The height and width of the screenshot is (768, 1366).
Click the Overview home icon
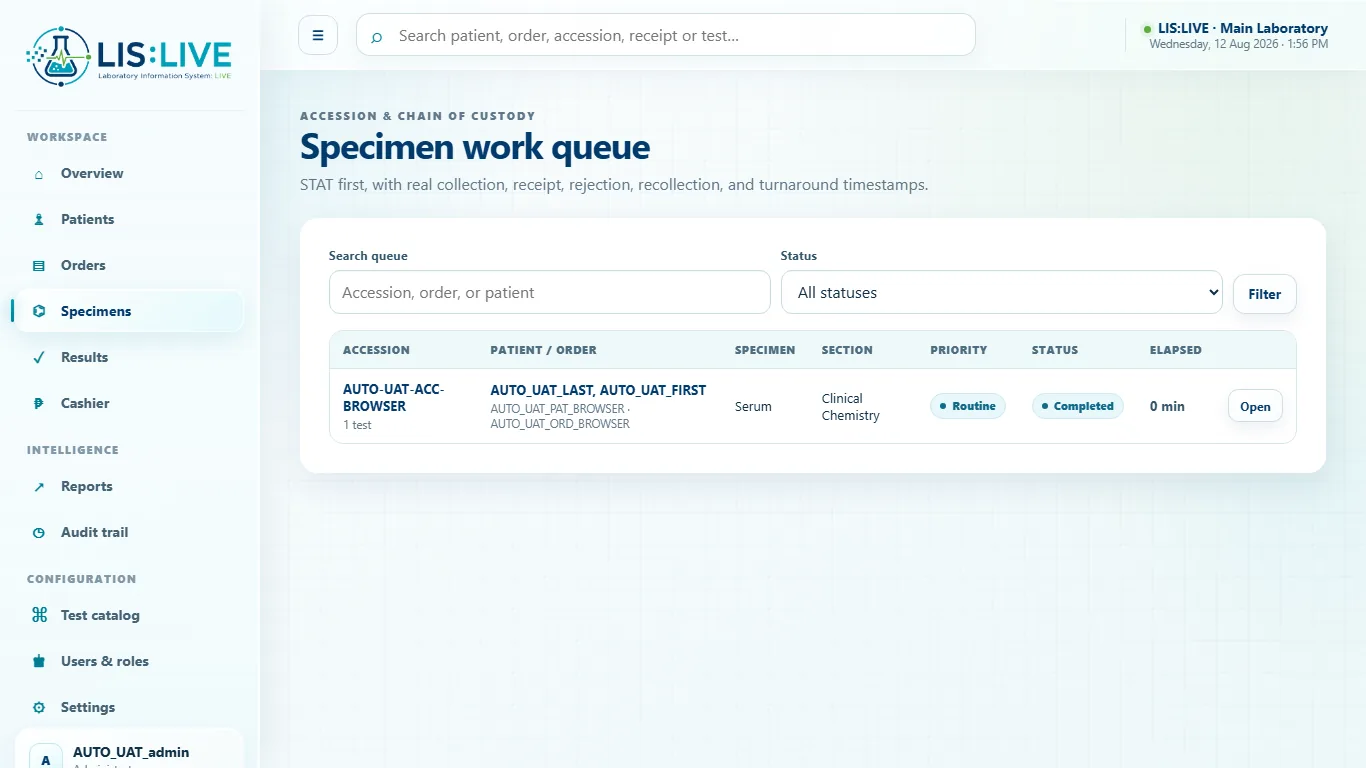39,174
